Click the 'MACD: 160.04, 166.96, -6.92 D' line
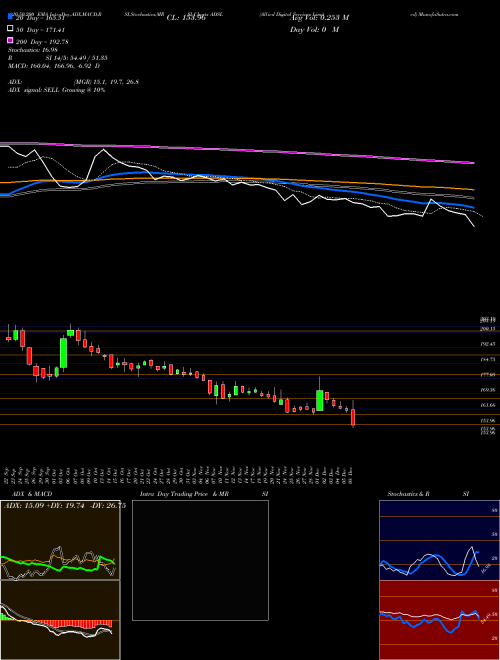This screenshot has width=500, height=660. (x=54, y=66)
